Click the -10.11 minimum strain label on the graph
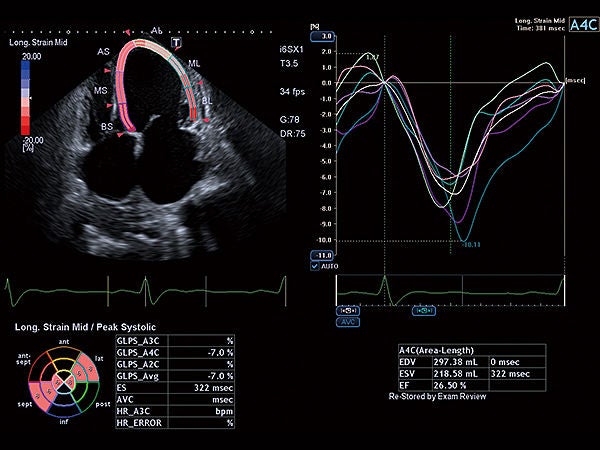This screenshot has width=600, height=450. tap(471, 245)
